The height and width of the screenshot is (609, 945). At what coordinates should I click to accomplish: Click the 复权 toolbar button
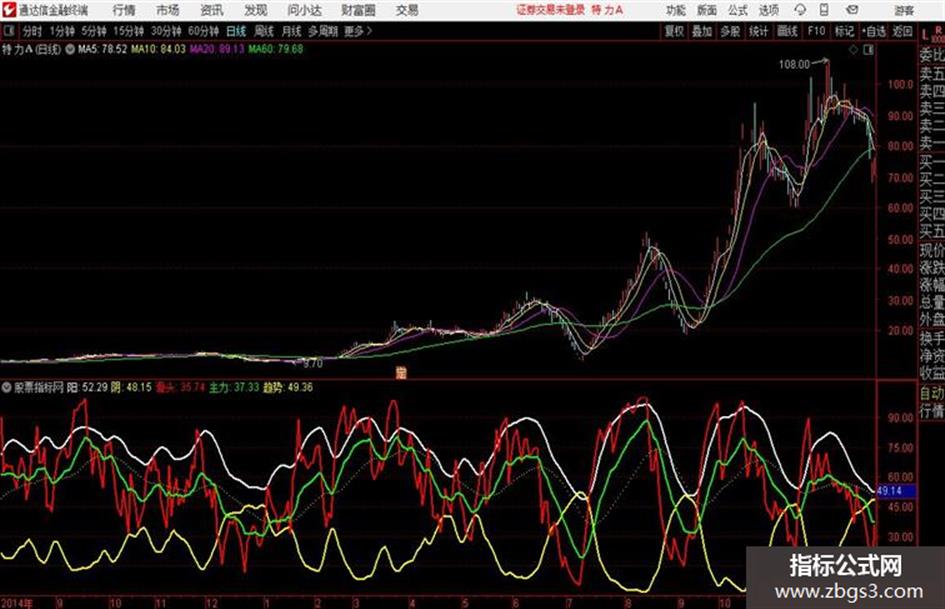tap(674, 31)
